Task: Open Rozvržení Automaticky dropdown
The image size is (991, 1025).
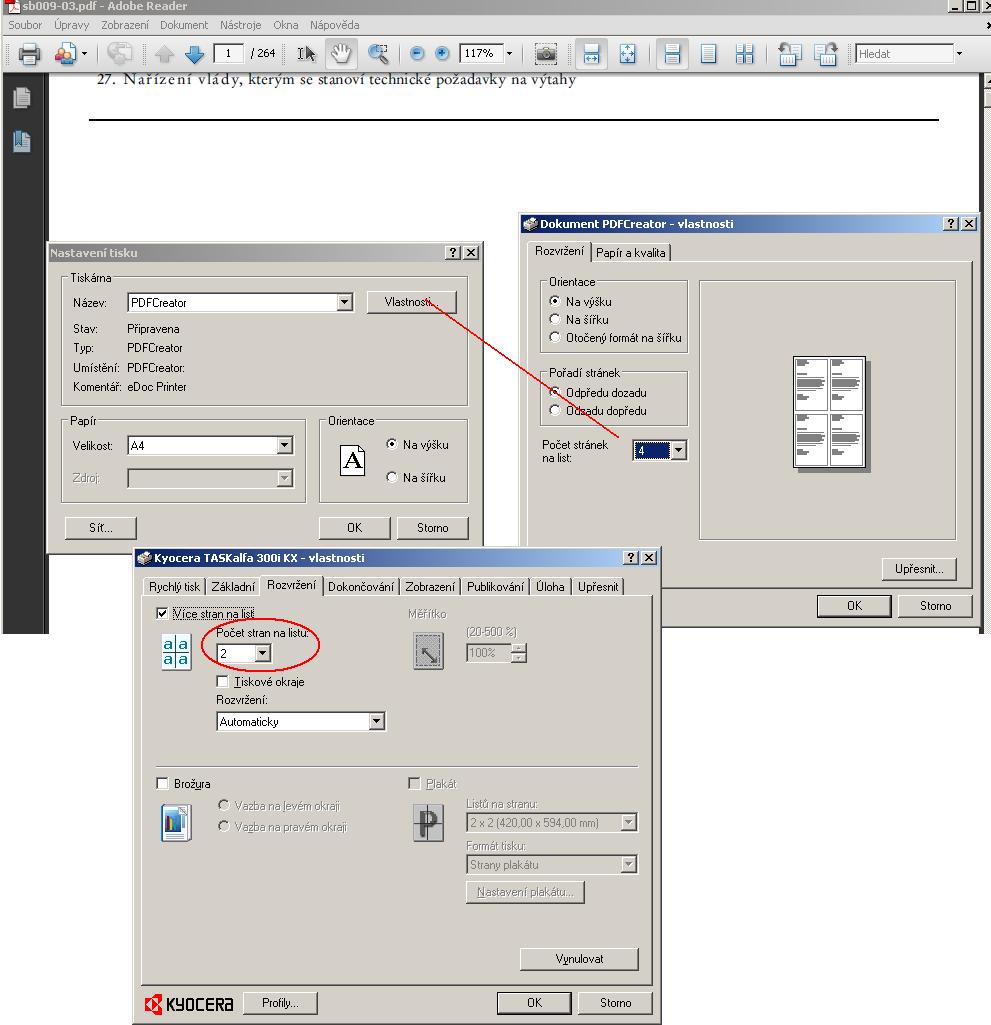Action: 376,722
